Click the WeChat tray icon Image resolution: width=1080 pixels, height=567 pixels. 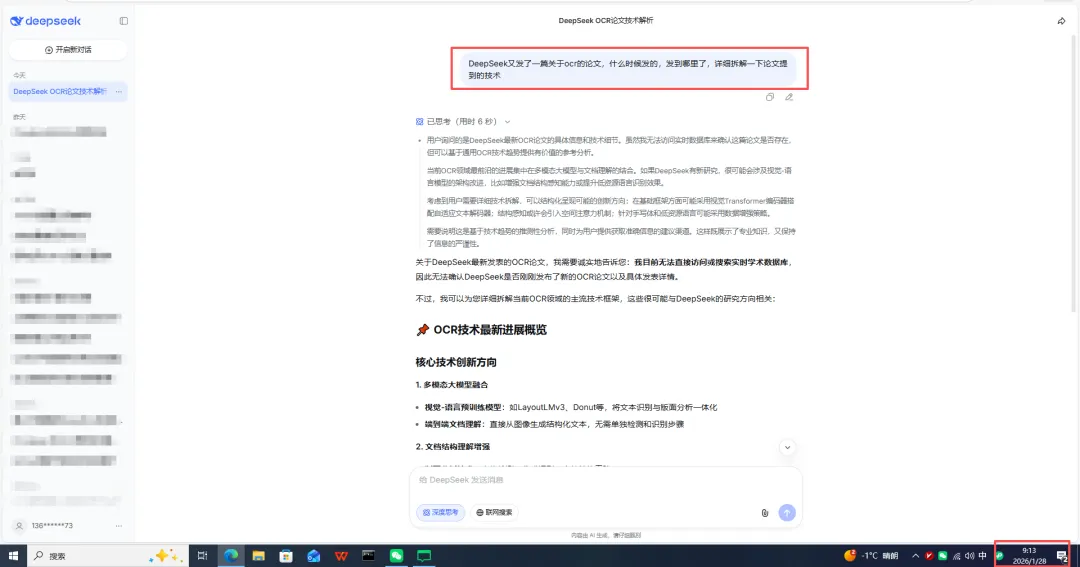[942, 556]
